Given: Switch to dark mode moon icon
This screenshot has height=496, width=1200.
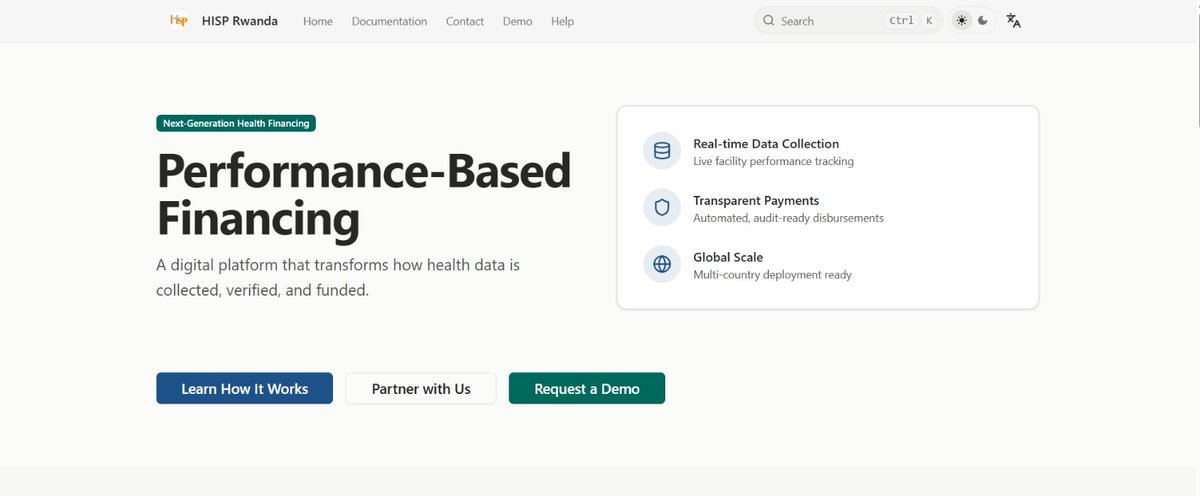Looking at the screenshot, I should click(983, 20).
